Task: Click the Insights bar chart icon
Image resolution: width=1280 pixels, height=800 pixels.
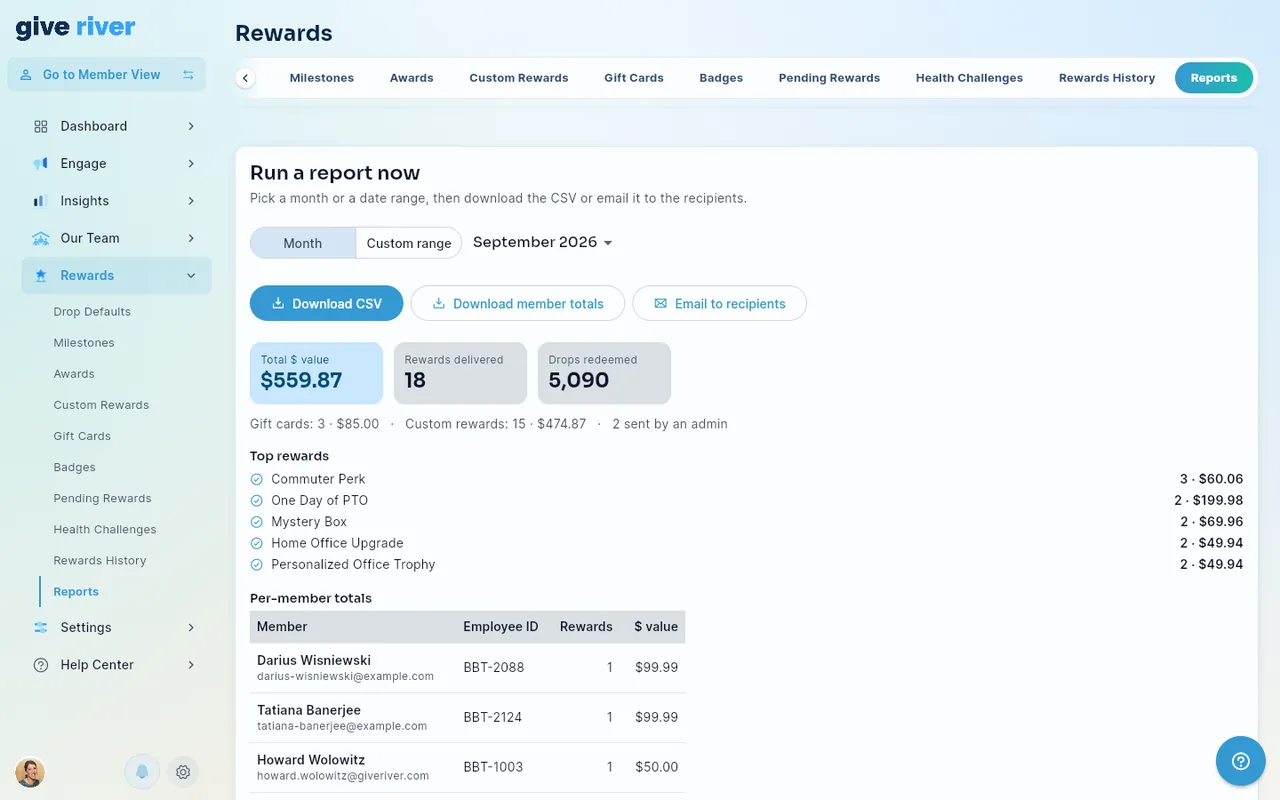Action: pyautogui.click(x=41, y=201)
